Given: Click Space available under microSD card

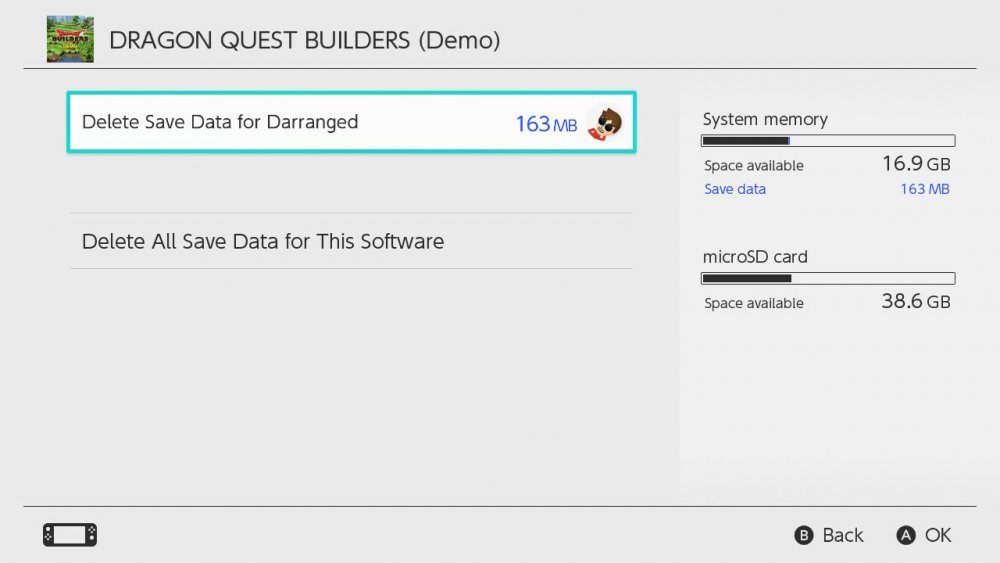Looking at the screenshot, I should point(754,303).
